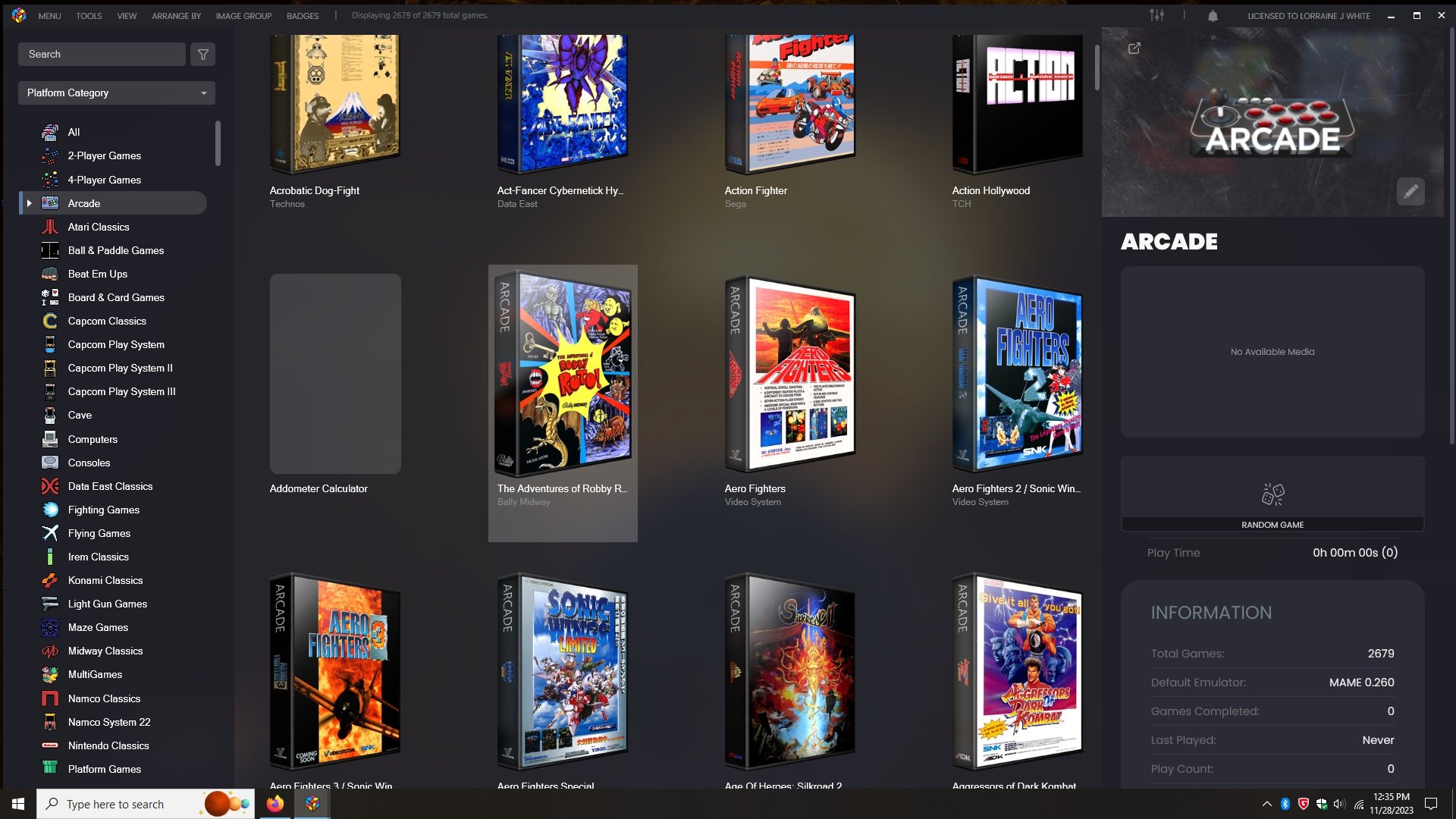Expand the Arcade tree arrow
This screenshot has width=1456, height=819.
tap(29, 203)
